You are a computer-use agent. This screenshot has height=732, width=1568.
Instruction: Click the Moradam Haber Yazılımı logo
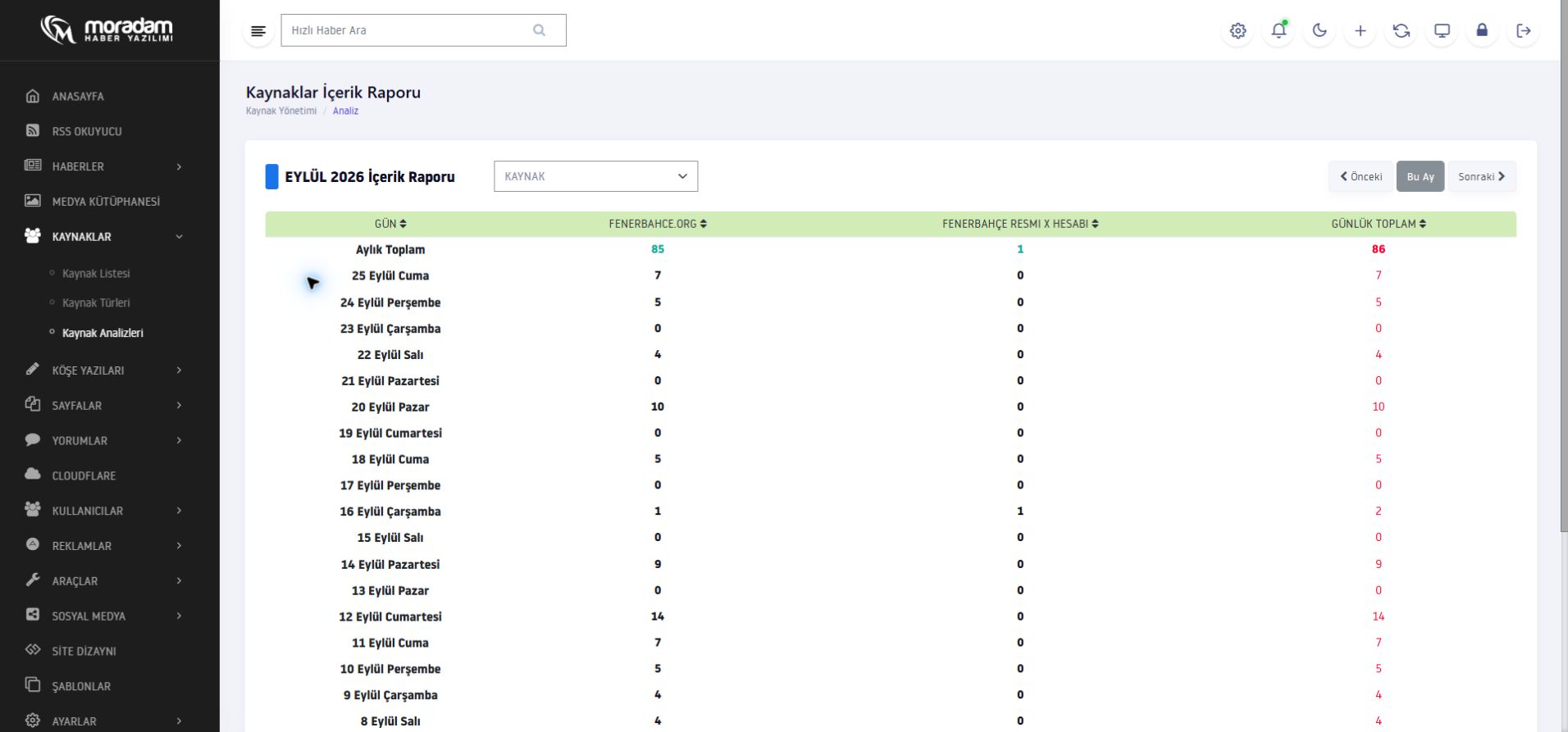pyautogui.click(x=107, y=30)
